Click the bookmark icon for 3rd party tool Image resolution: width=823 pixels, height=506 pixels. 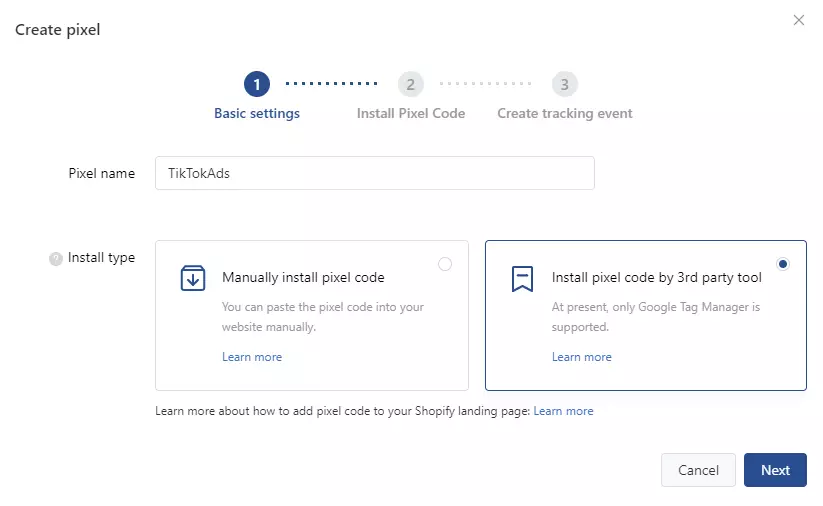[522, 278]
